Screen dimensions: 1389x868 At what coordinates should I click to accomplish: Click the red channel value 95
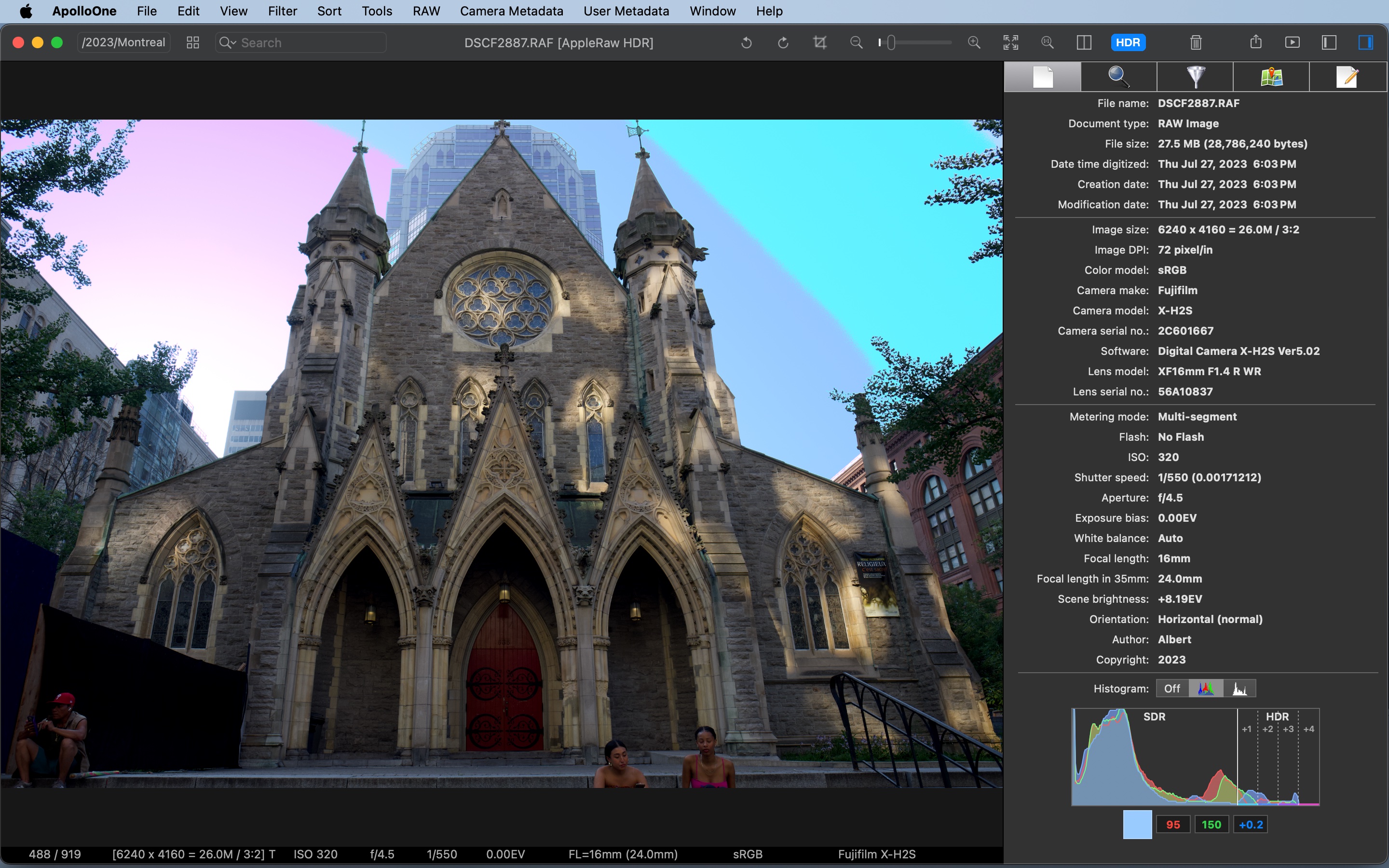click(x=1173, y=825)
